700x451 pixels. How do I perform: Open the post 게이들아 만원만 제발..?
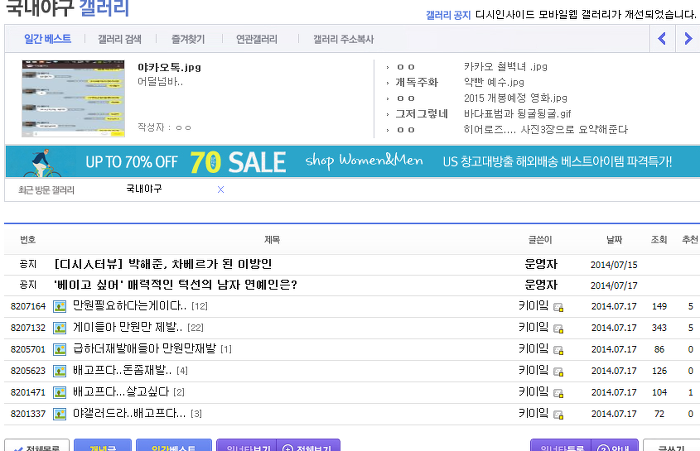[128, 327]
